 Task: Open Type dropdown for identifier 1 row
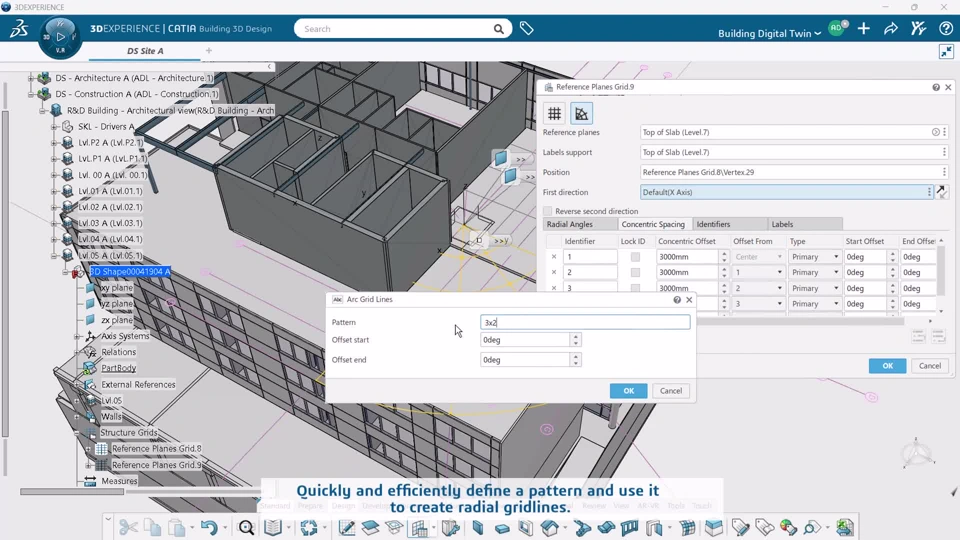[836, 257]
